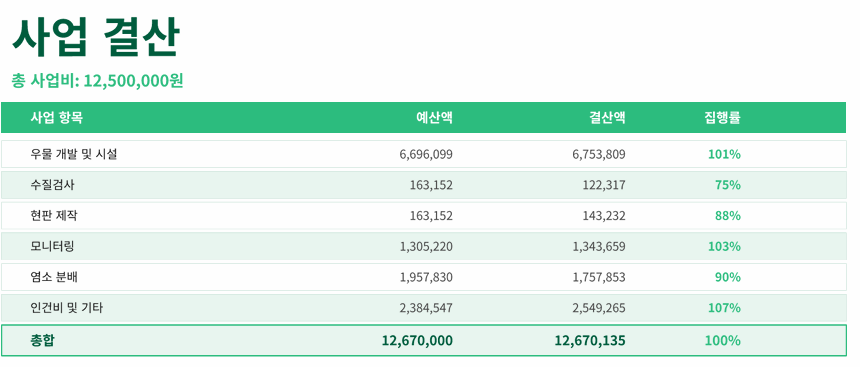
Task: Select the total budget 12,670,000
Action: coord(417,341)
